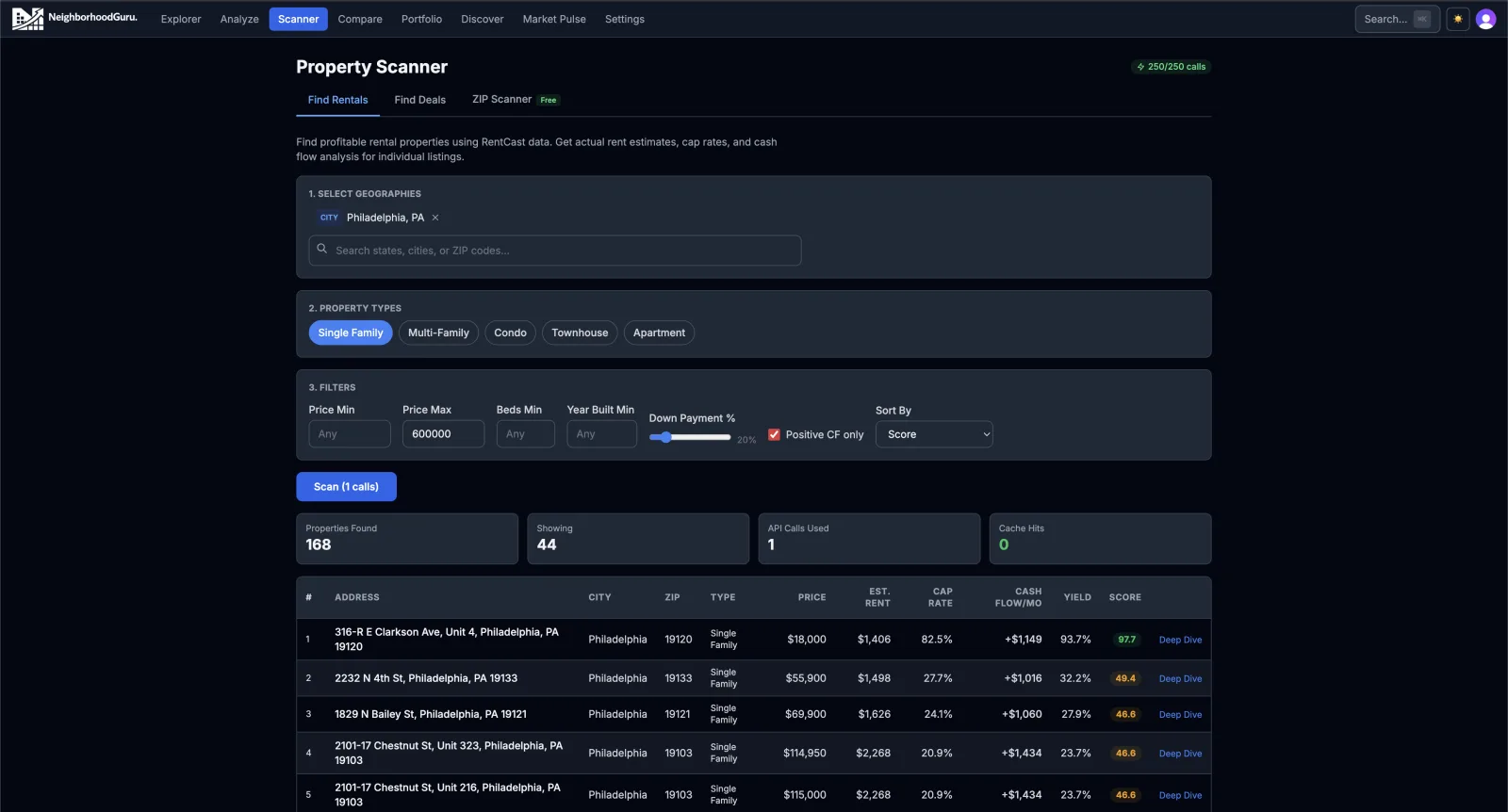
Task: Switch to the Find Deals tab
Action: coord(419,100)
